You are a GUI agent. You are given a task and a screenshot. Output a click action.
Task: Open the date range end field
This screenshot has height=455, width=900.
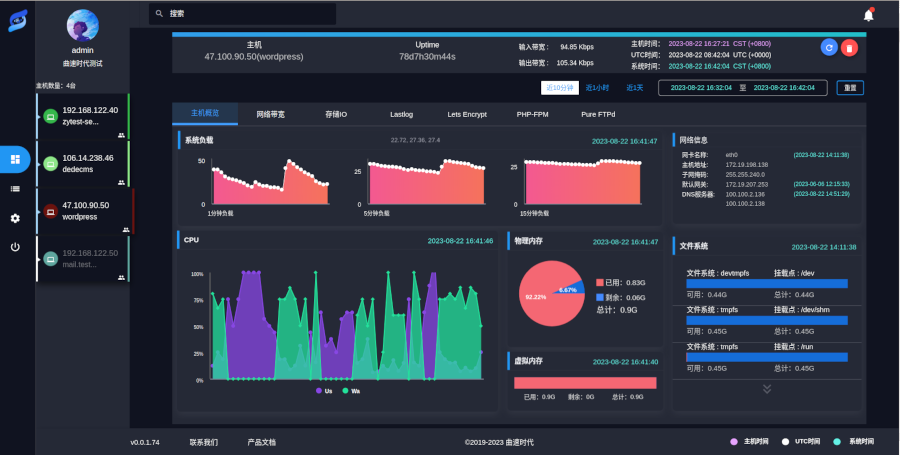click(783, 88)
